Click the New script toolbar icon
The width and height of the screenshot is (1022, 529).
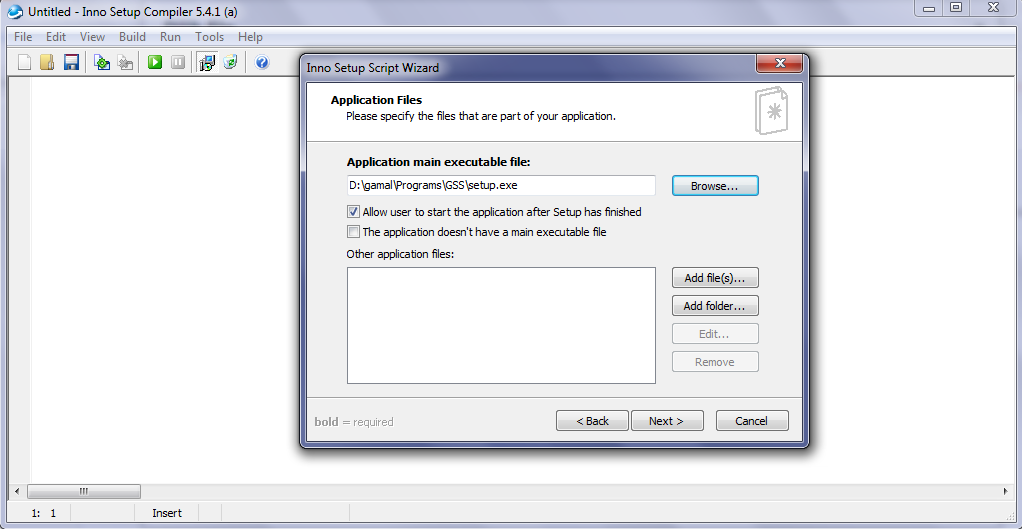coord(24,63)
